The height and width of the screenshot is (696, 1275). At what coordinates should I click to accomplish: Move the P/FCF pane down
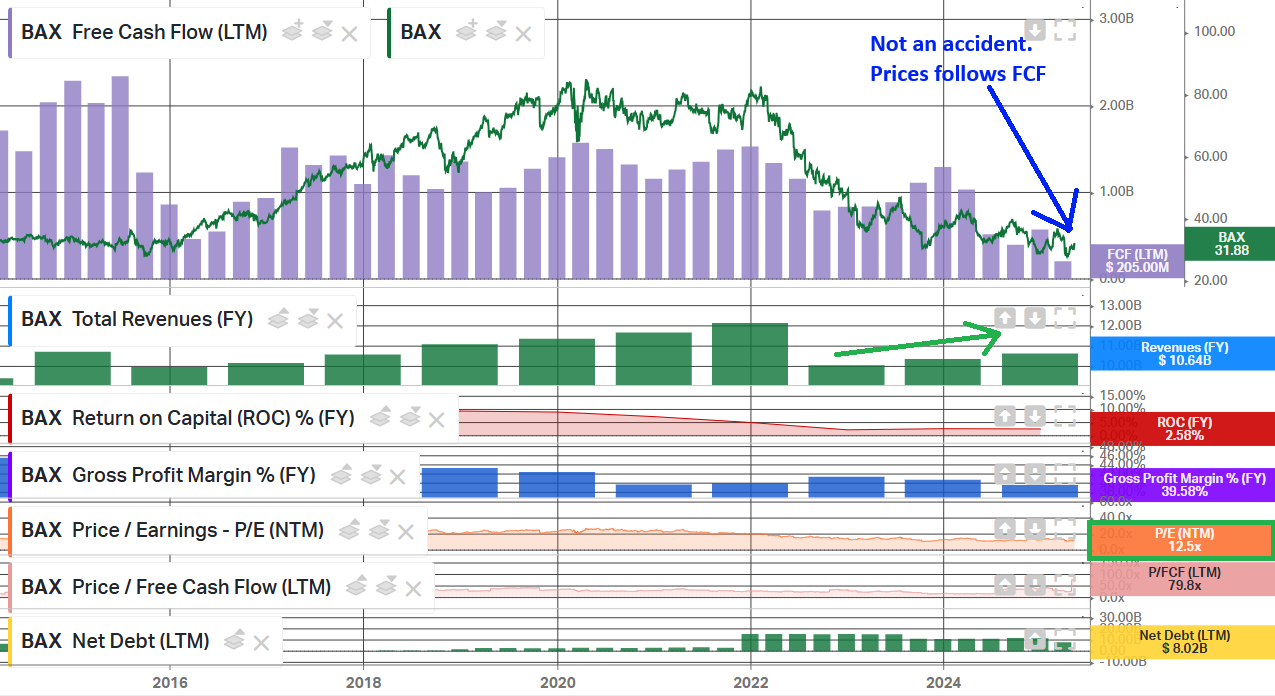1035,584
